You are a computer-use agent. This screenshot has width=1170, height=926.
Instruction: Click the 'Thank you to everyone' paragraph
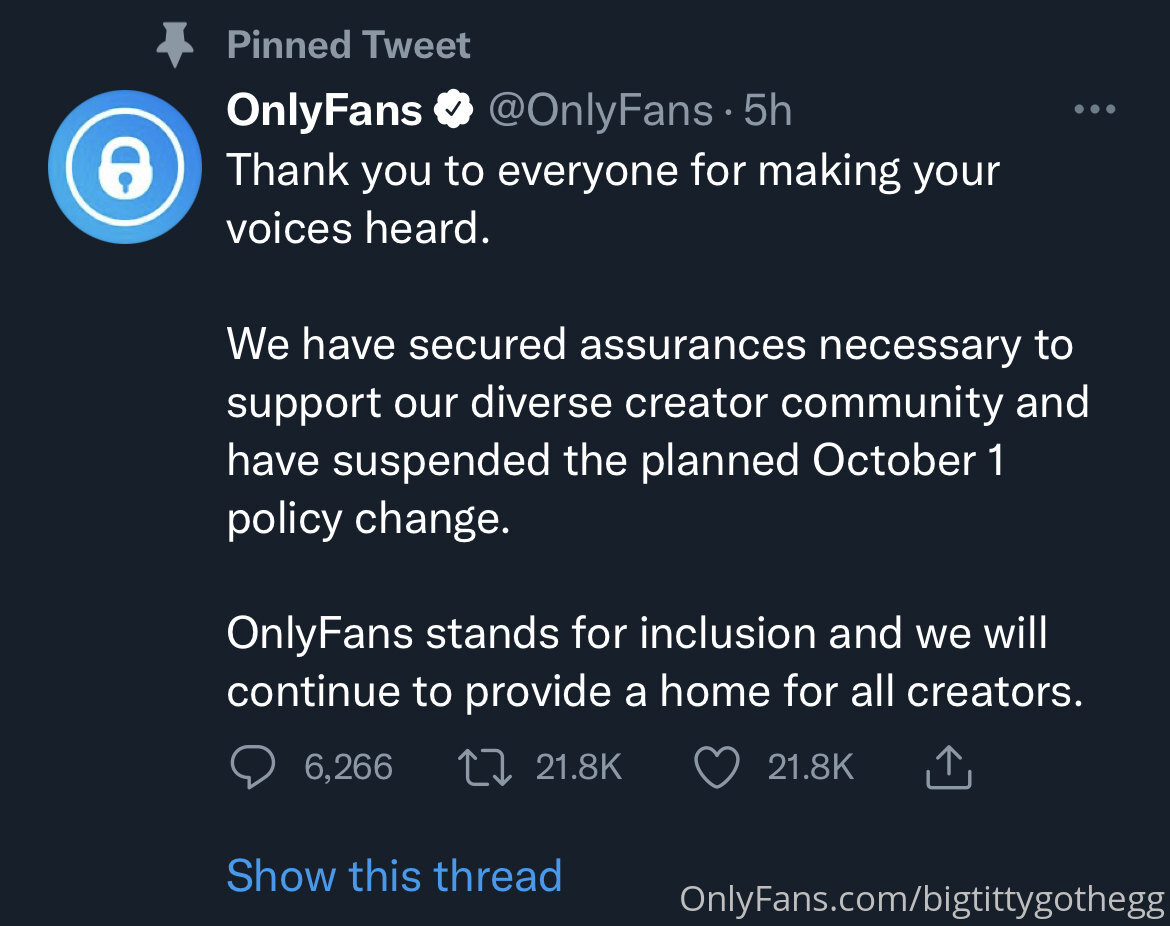point(612,200)
